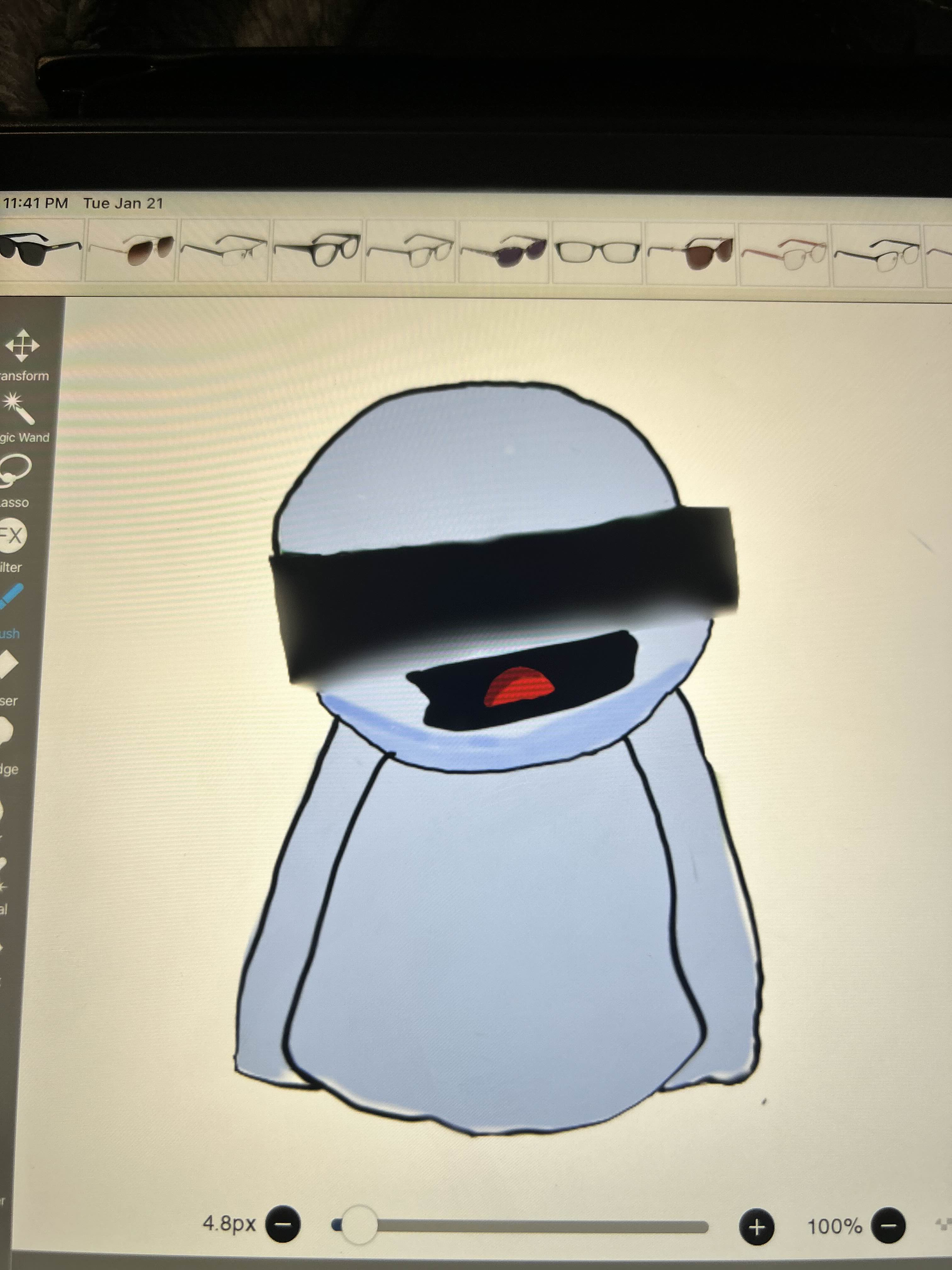Image resolution: width=952 pixels, height=1270 pixels.
Task: Tap the red-frame eyeglasses ad thumbnail
Action: click(784, 253)
